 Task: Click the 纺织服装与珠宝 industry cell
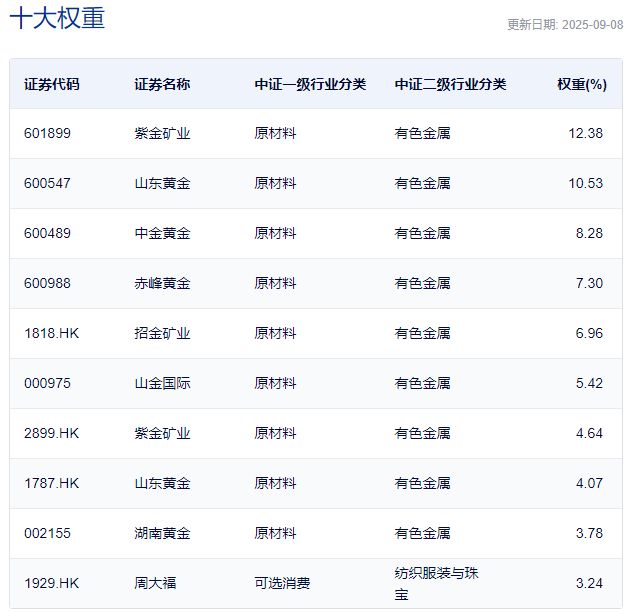click(x=437, y=583)
